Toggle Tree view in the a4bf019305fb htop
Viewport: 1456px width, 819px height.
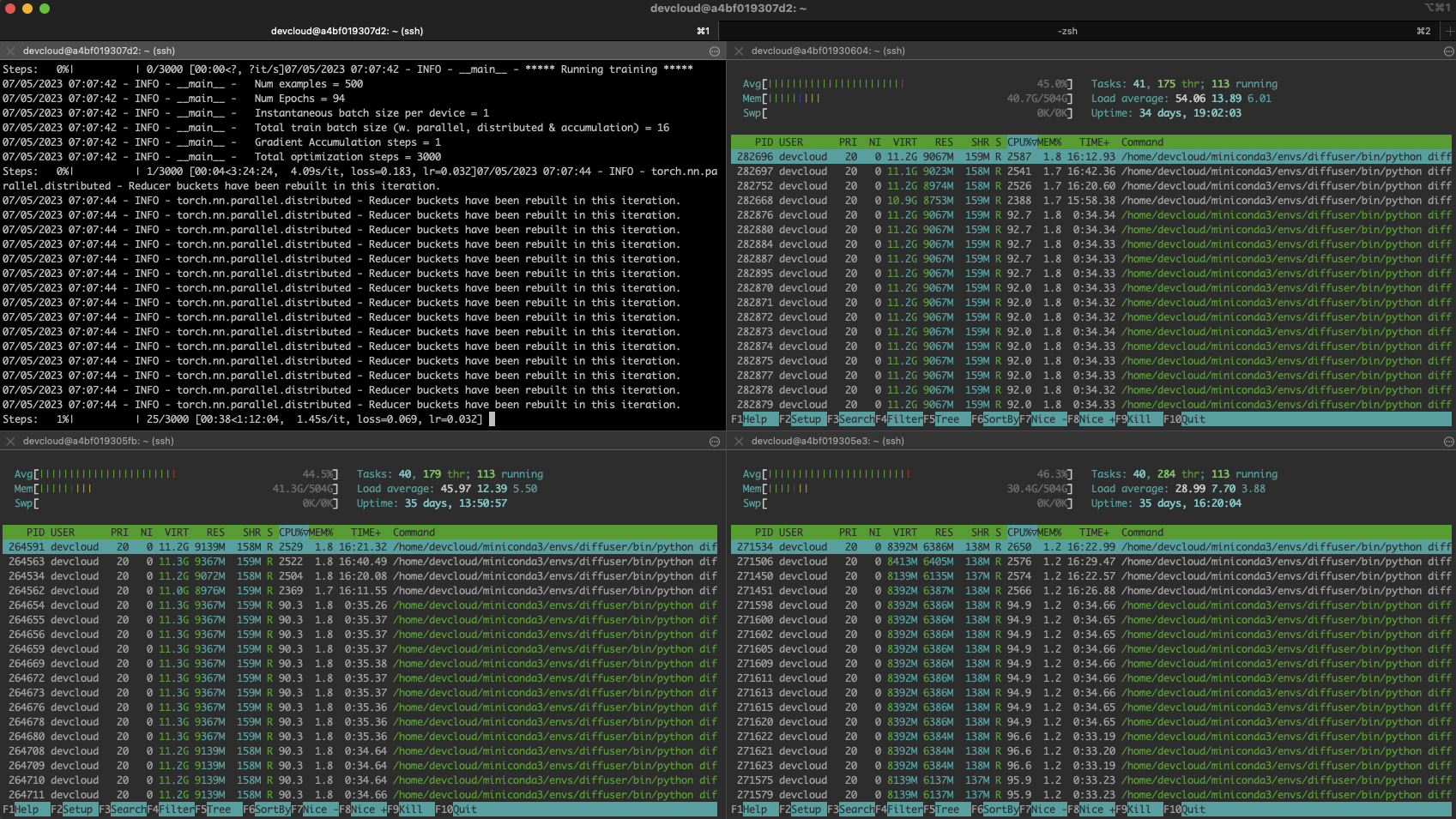coord(219,810)
